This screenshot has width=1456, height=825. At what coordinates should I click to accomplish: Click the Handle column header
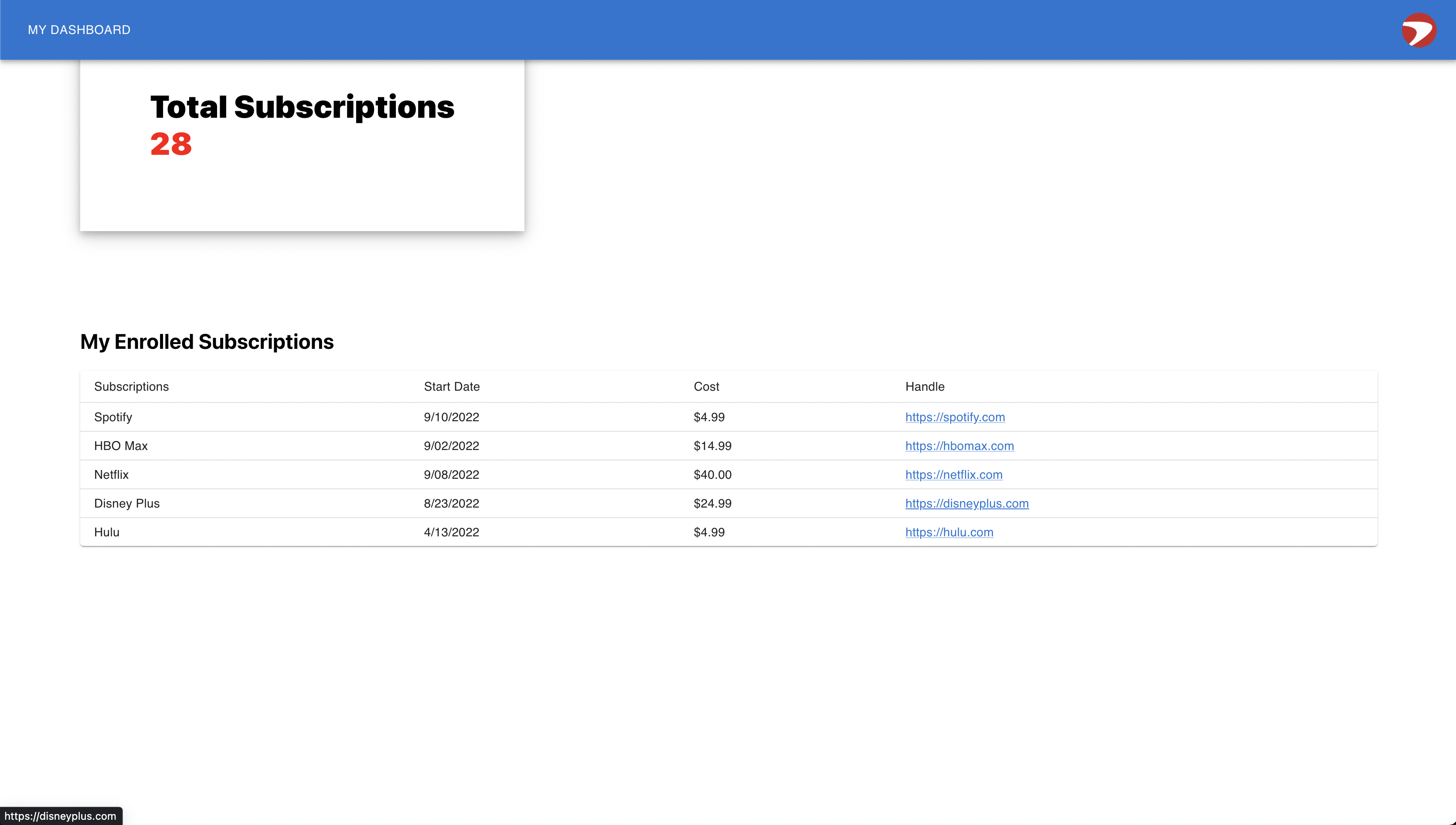pos(925,386)
